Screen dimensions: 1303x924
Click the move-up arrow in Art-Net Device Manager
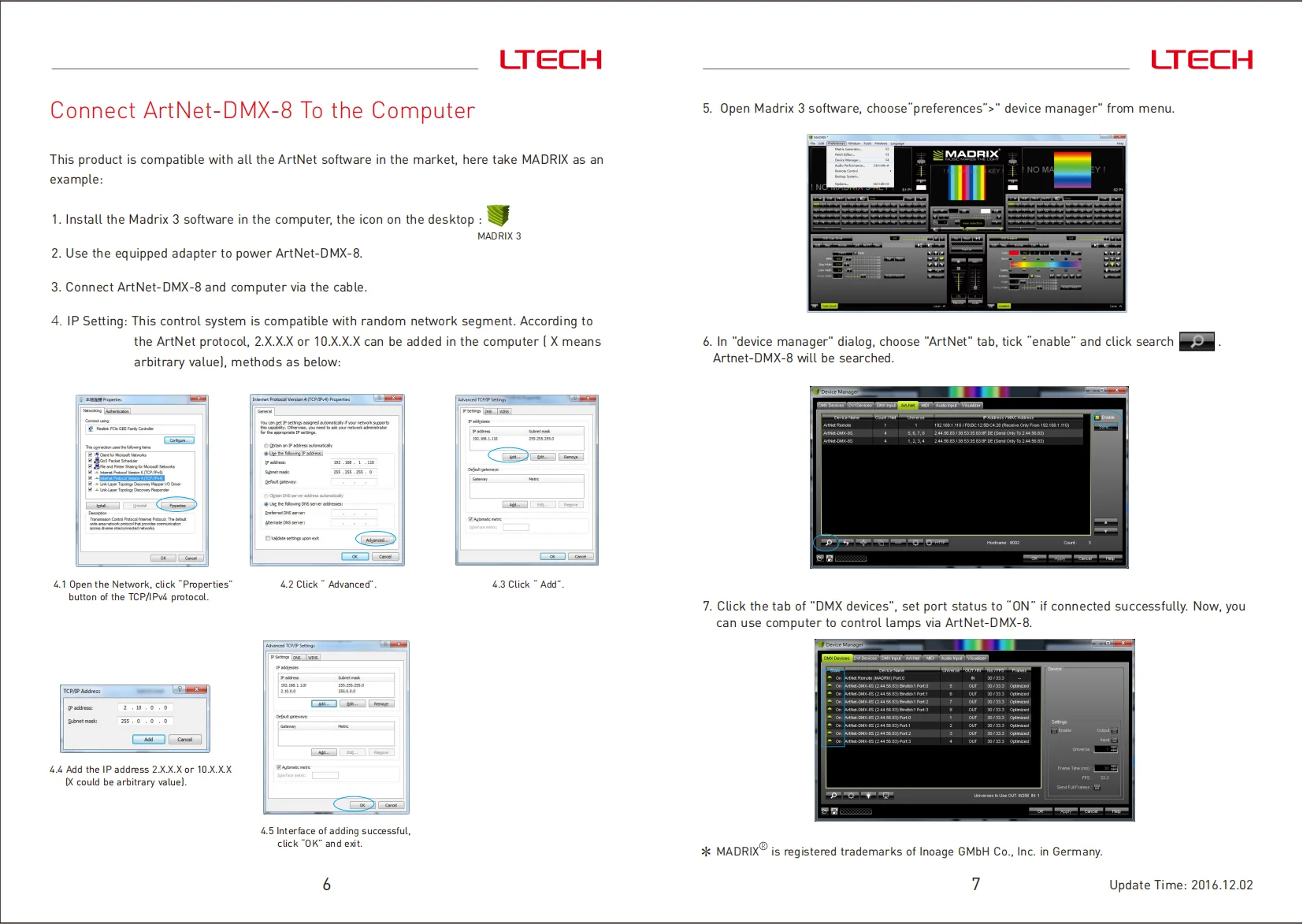(x=1105, y=522)
